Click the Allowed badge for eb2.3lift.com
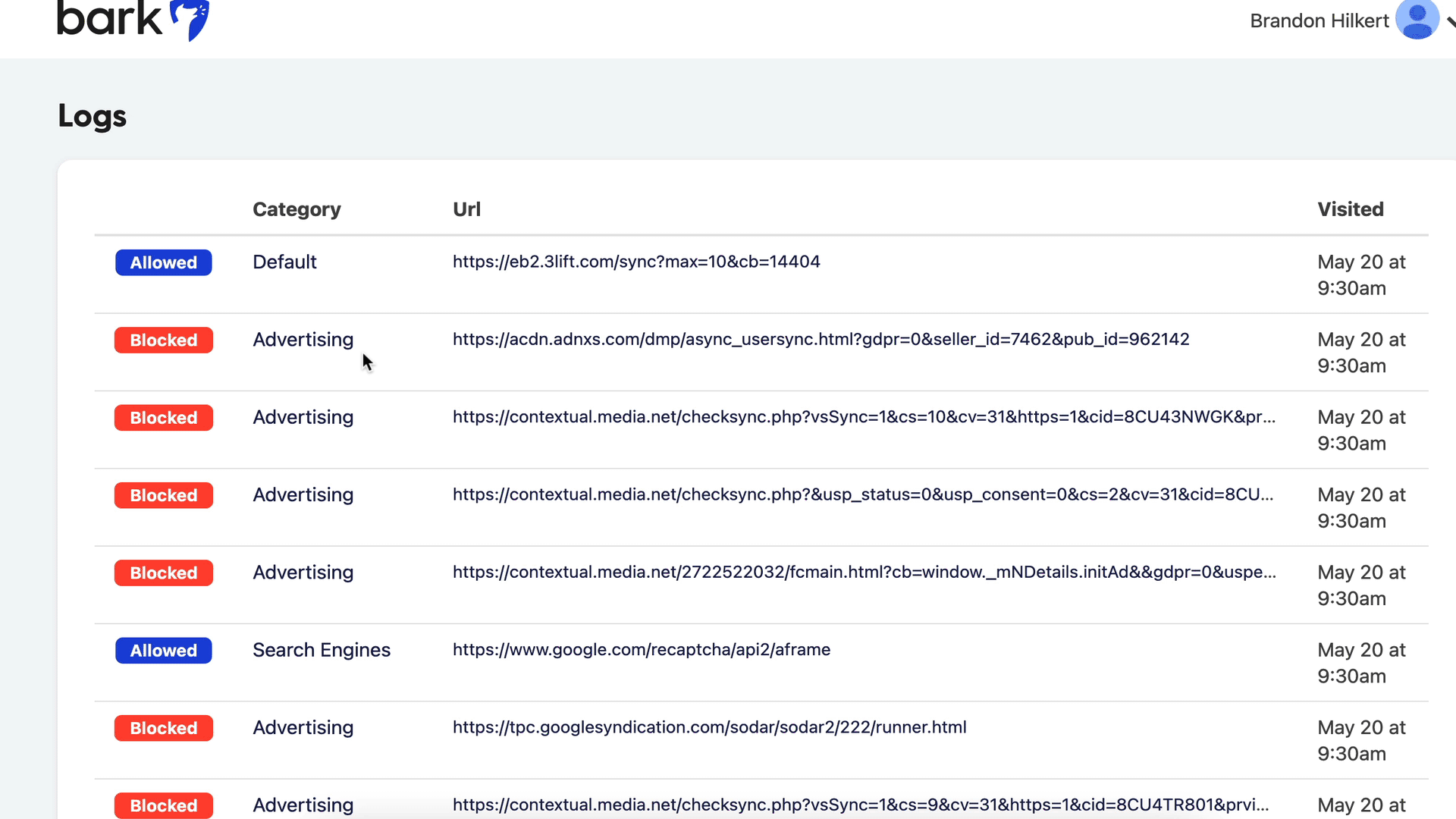Viewport: 1456px width, 819px height. click(163, 262)
